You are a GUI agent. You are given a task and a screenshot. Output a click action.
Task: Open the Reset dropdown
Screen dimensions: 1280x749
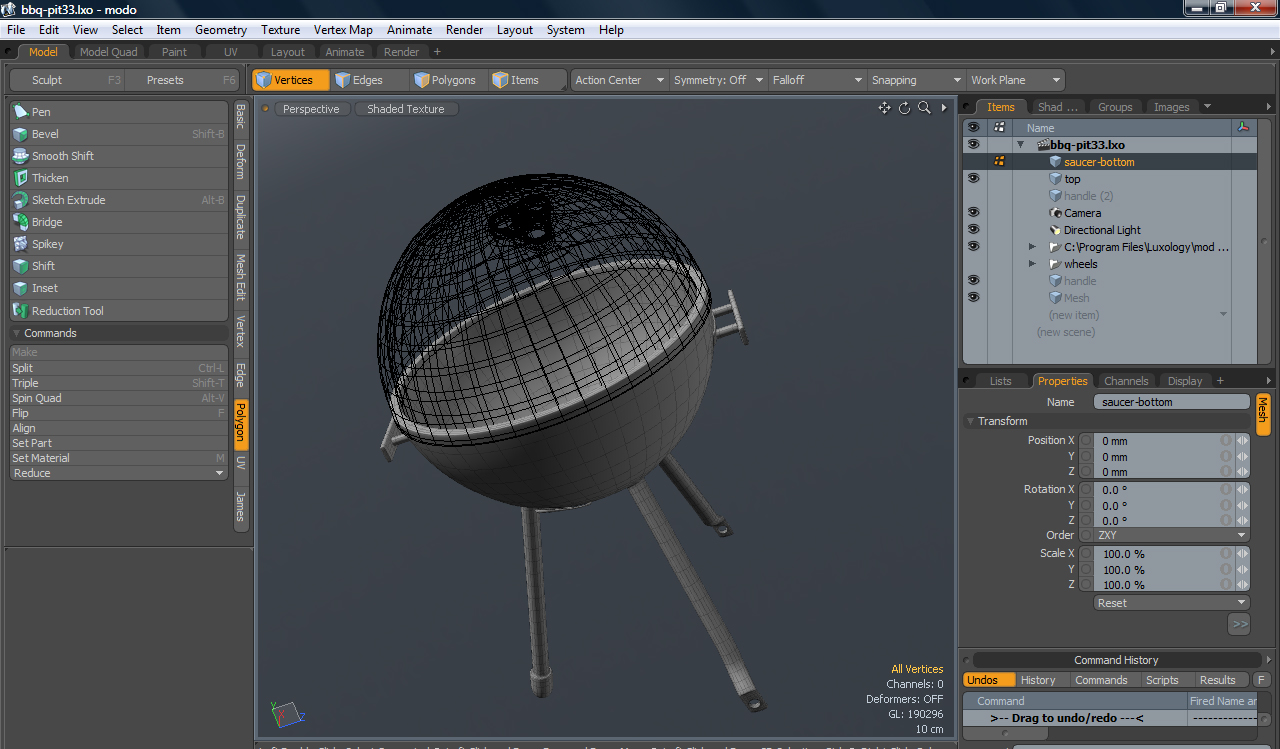coord(1172,603)
